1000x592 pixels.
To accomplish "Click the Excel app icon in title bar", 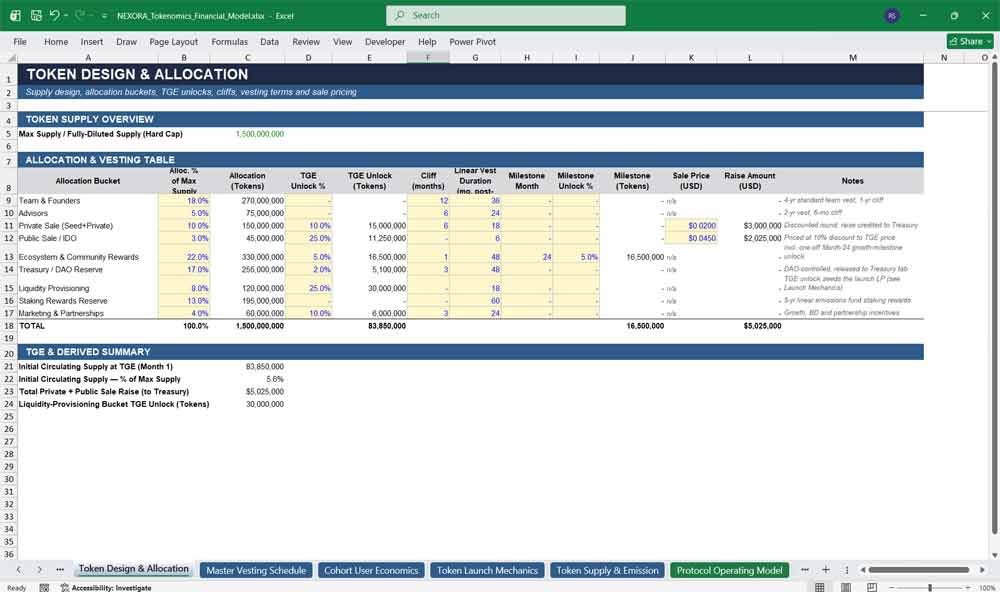I will click(15, 15).
